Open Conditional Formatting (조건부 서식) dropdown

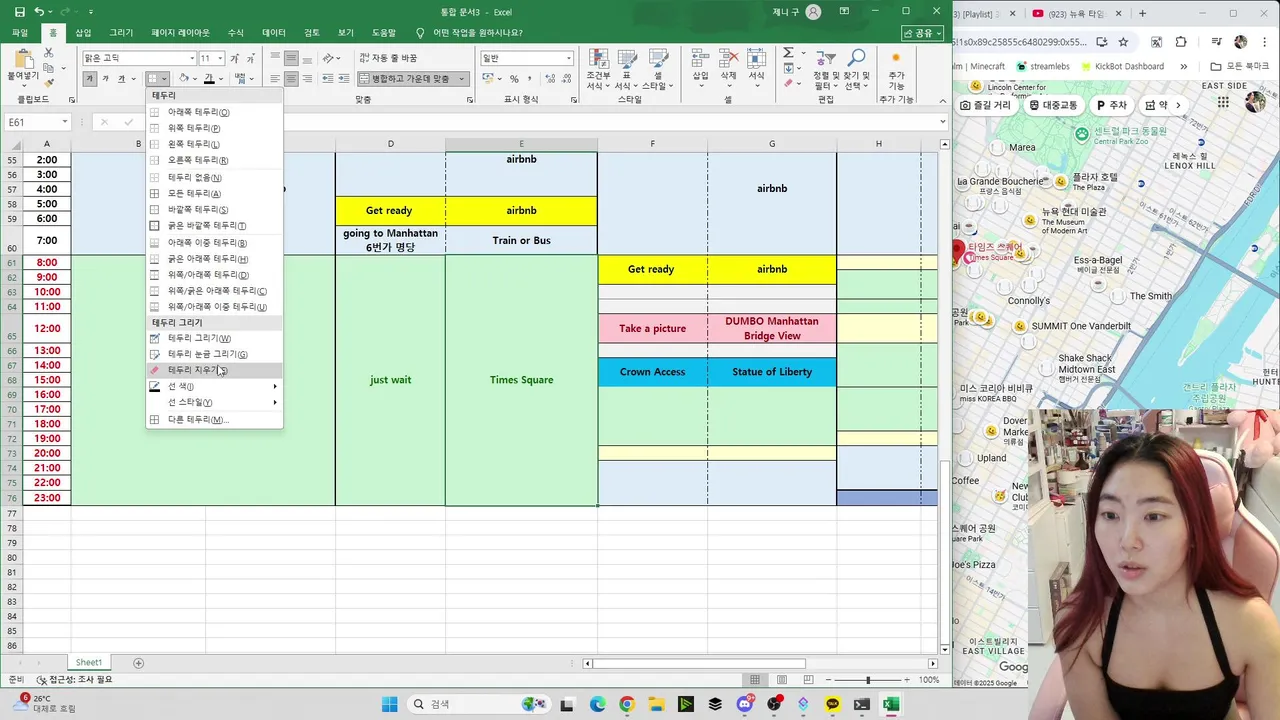pyautogui.click(x=598, y=70)
